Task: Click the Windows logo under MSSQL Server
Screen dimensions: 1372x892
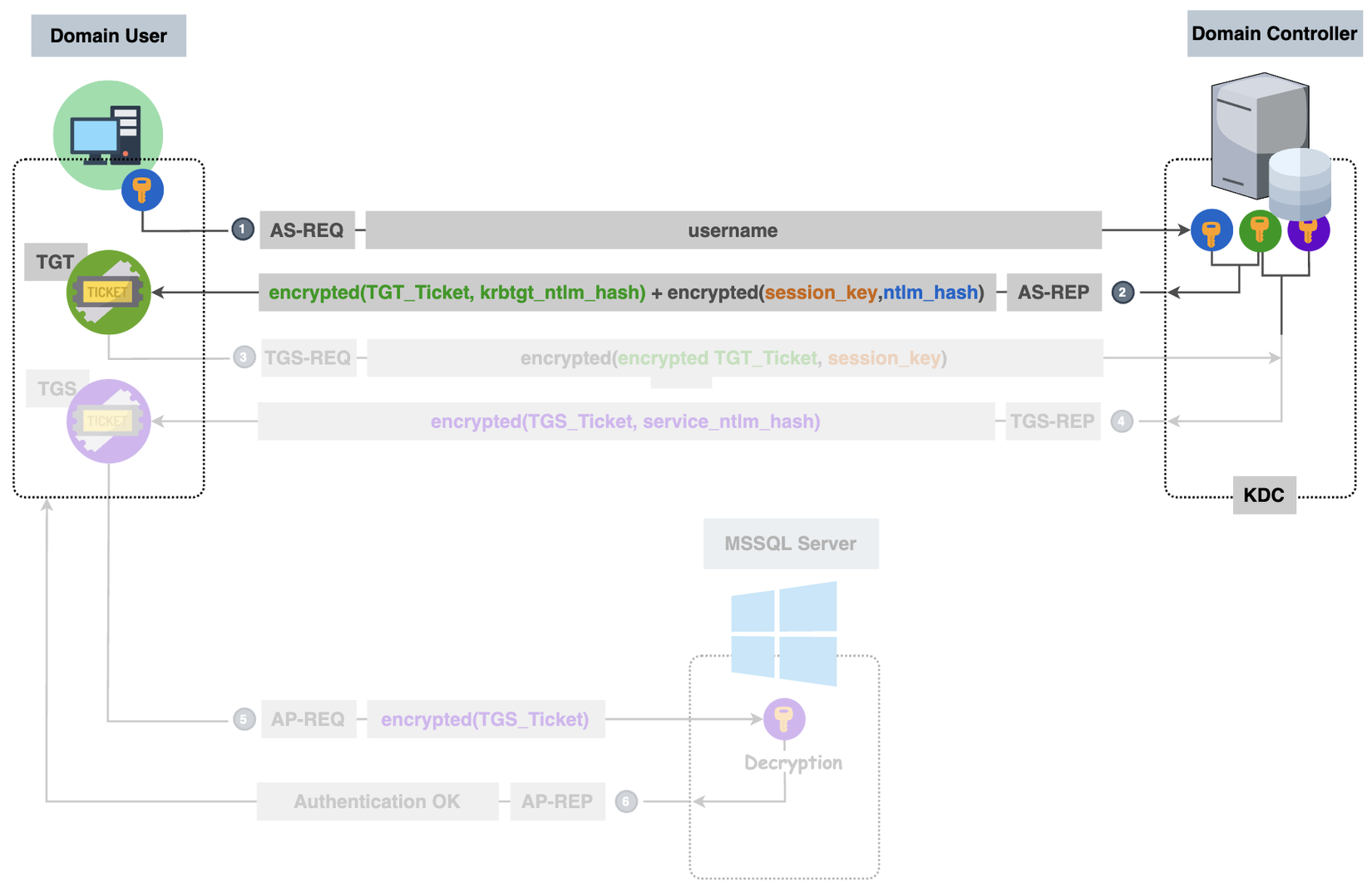Action: click(x=784, y=633)
